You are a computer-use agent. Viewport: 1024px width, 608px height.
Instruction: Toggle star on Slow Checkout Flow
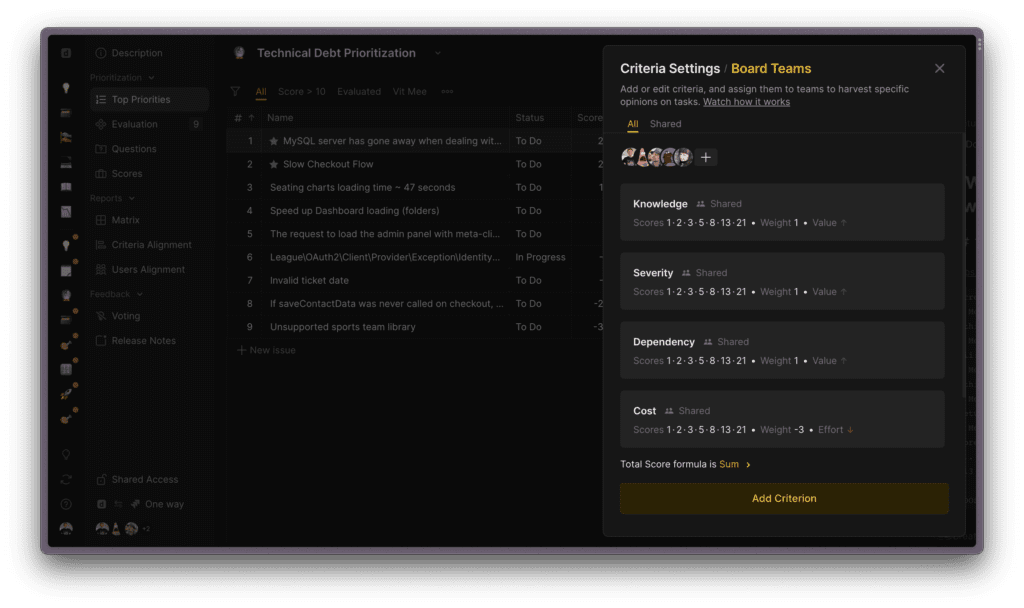pyautogui.click(x=274, y=164)
